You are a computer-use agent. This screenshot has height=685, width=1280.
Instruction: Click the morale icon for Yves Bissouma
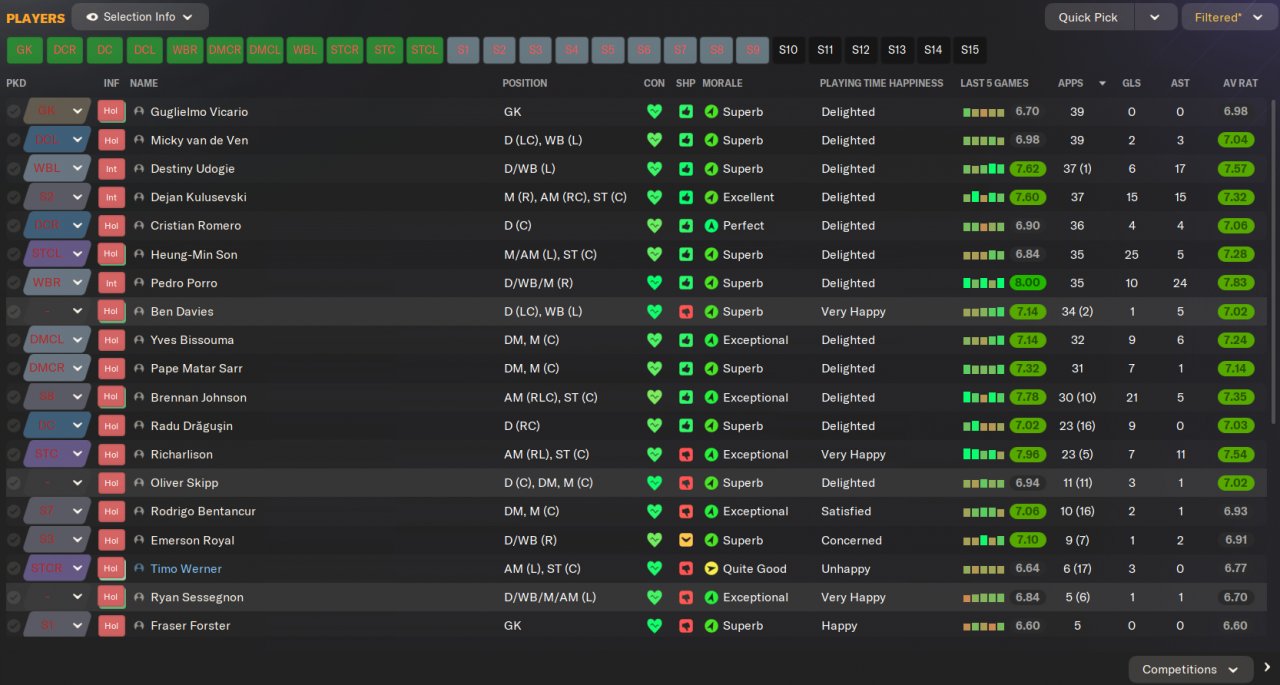click(711, 340)
